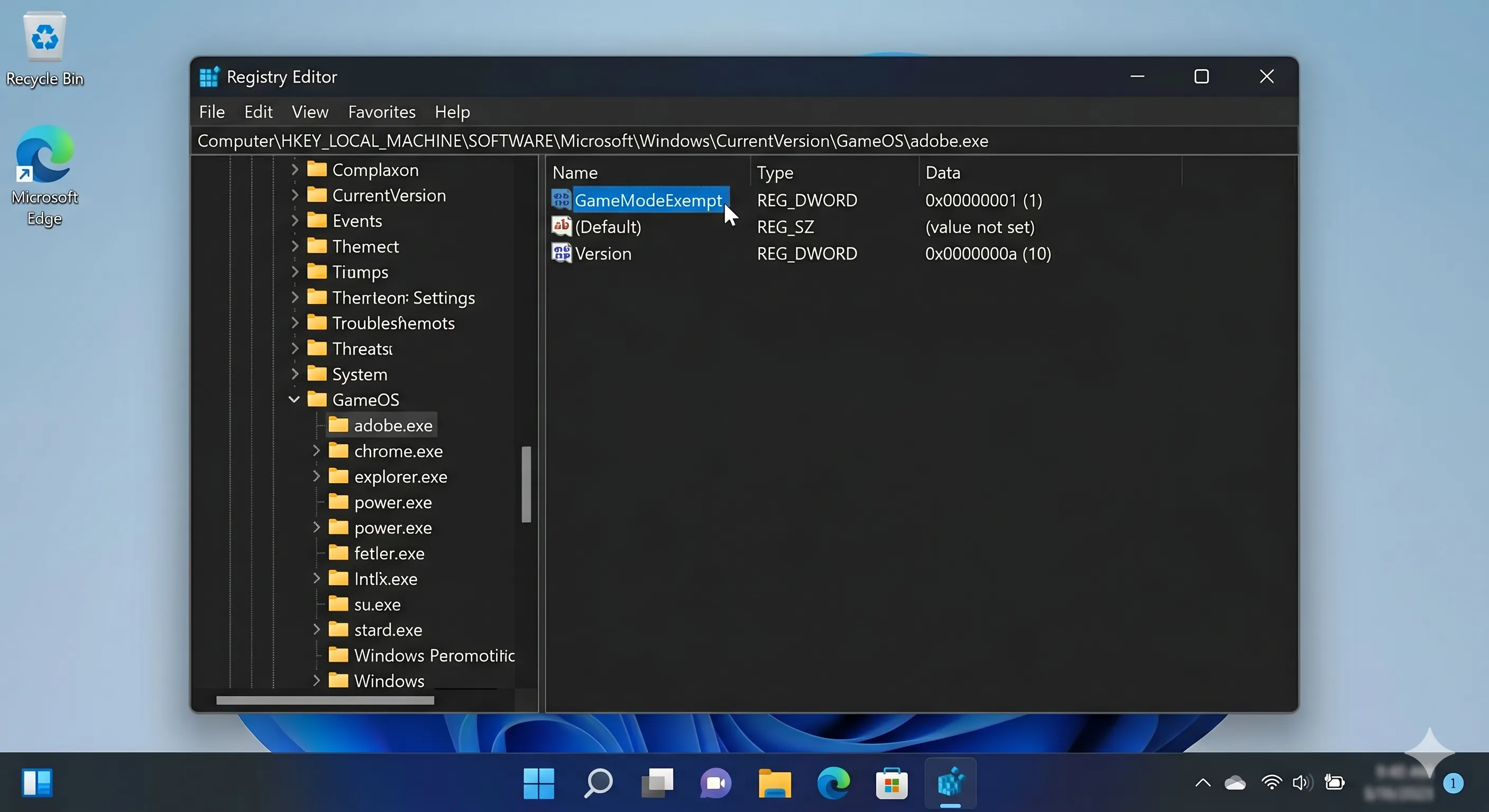Screen dimensions: 1489x812
Task: Click the registry address path bar
Action: 743,141
